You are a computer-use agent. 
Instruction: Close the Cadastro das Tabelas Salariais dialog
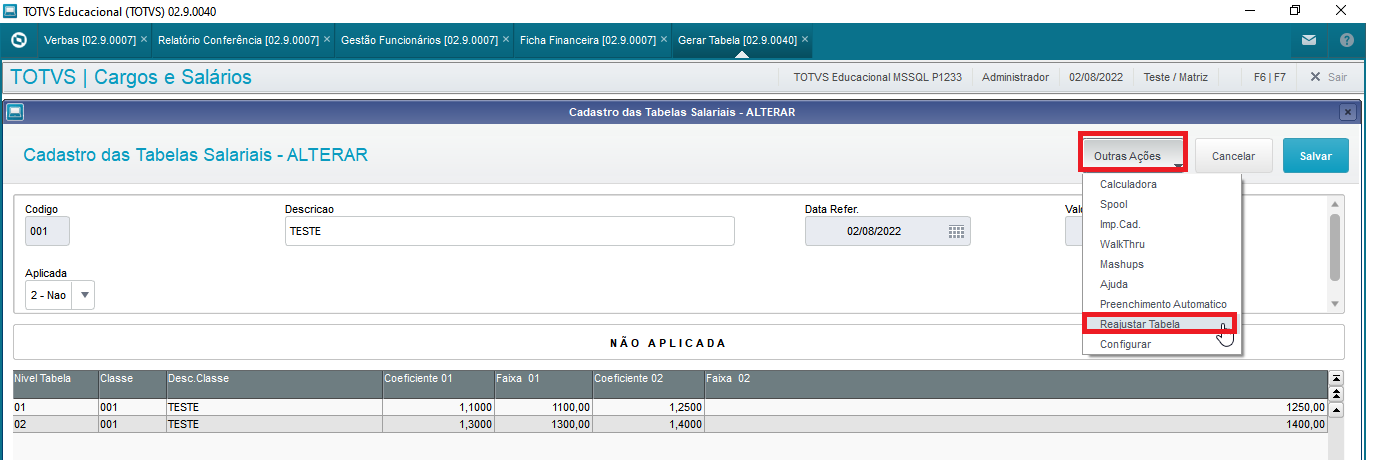coord(1347,112)
